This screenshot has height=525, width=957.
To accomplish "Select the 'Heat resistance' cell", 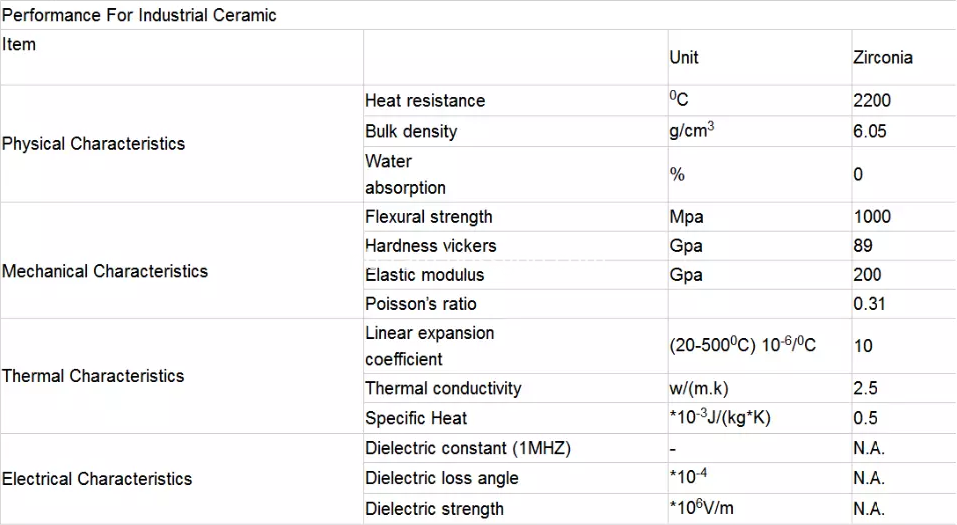I will (516, 101).
